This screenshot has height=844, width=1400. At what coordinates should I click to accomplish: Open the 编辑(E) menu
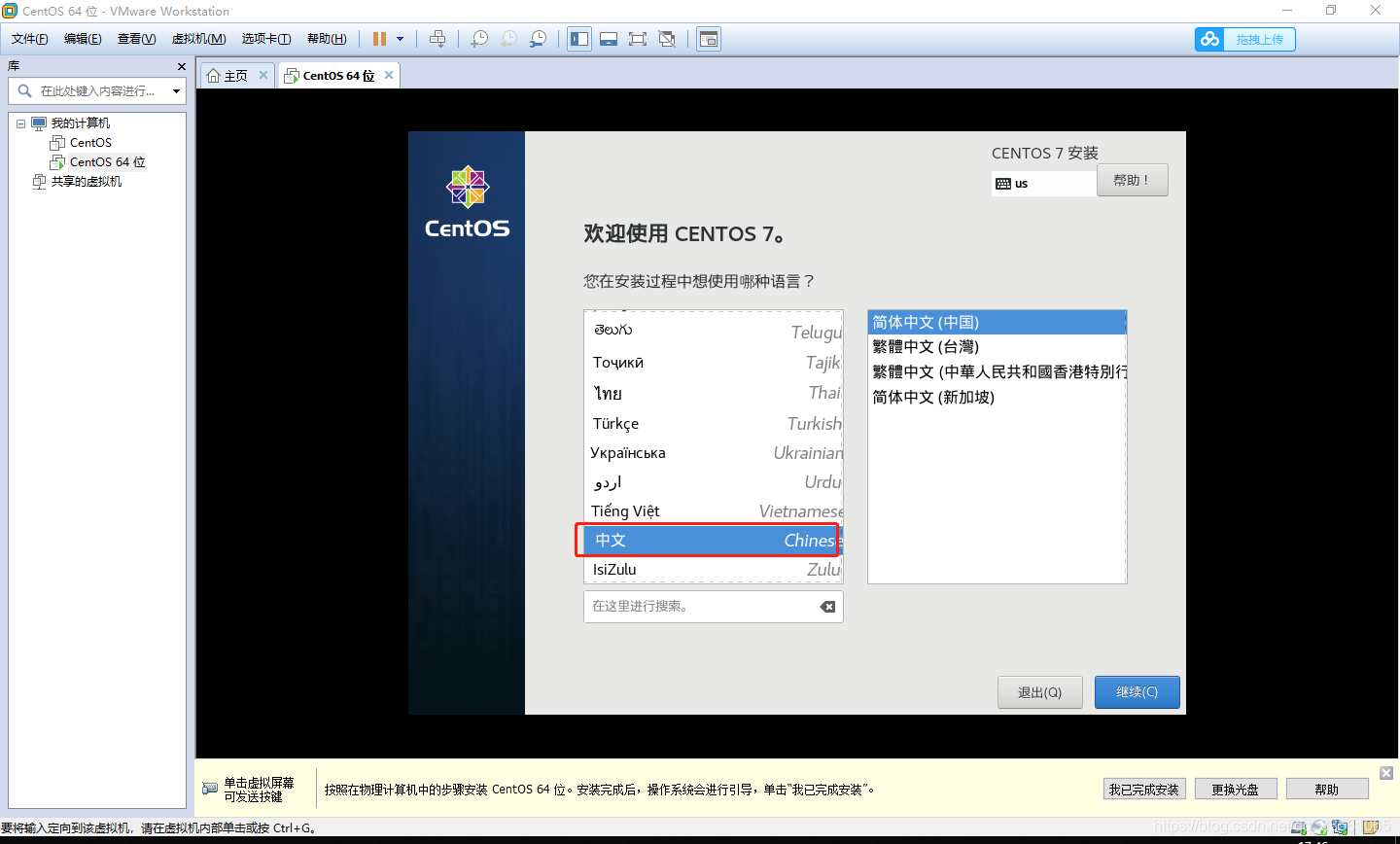[83, 39]
